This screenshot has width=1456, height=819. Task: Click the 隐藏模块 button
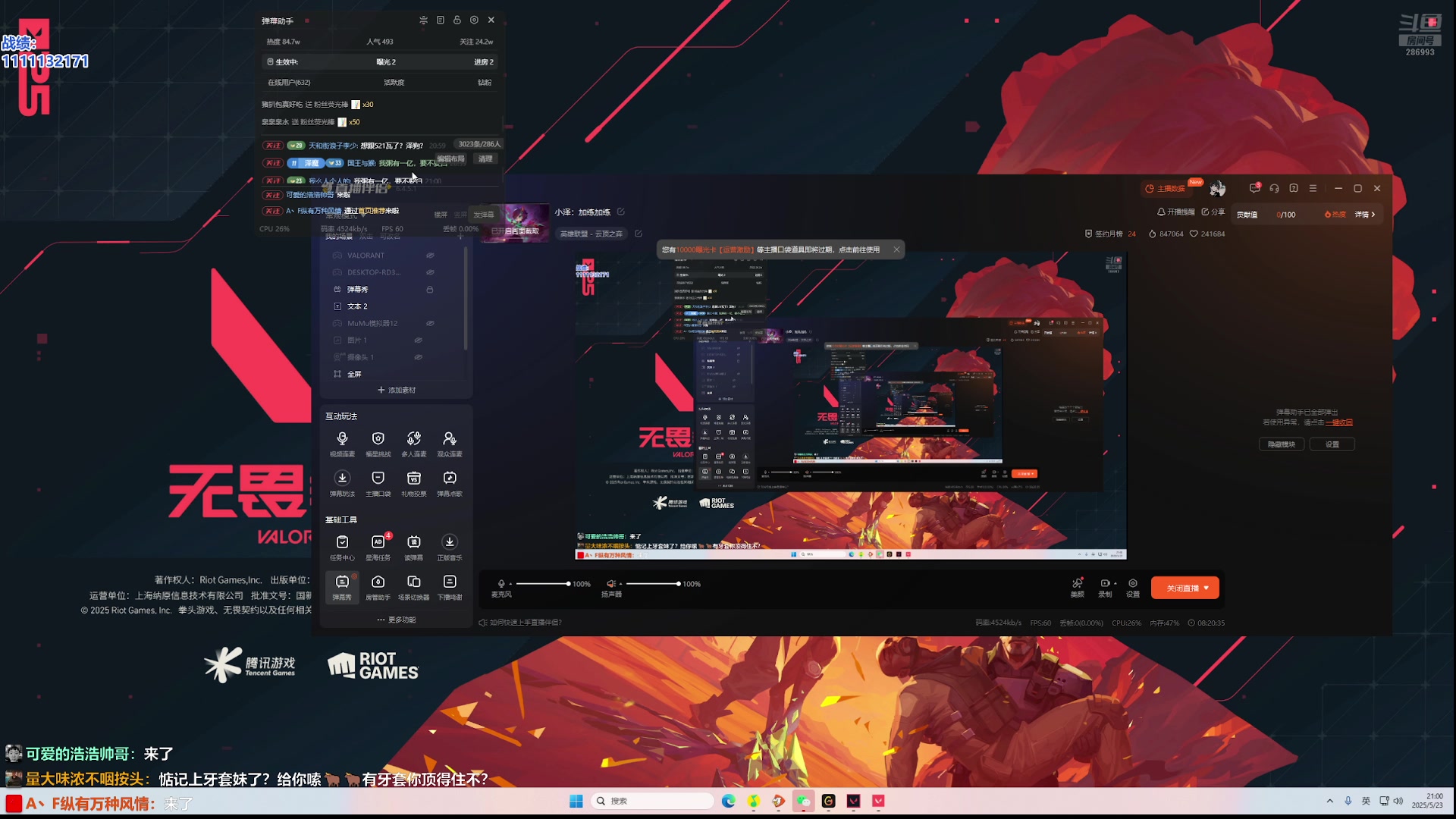1282,444
